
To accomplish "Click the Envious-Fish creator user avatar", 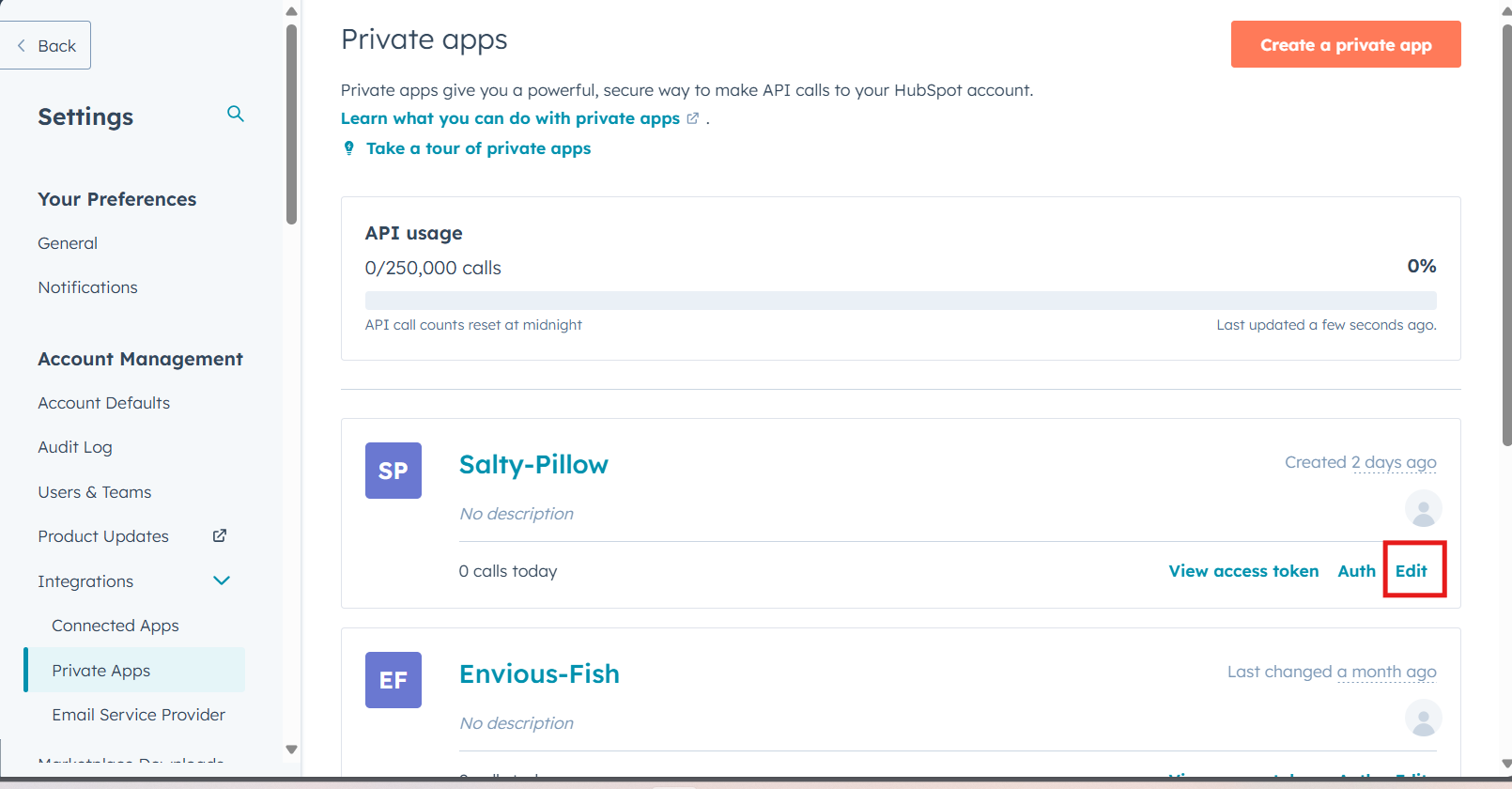I will [x=1423, y=719].
